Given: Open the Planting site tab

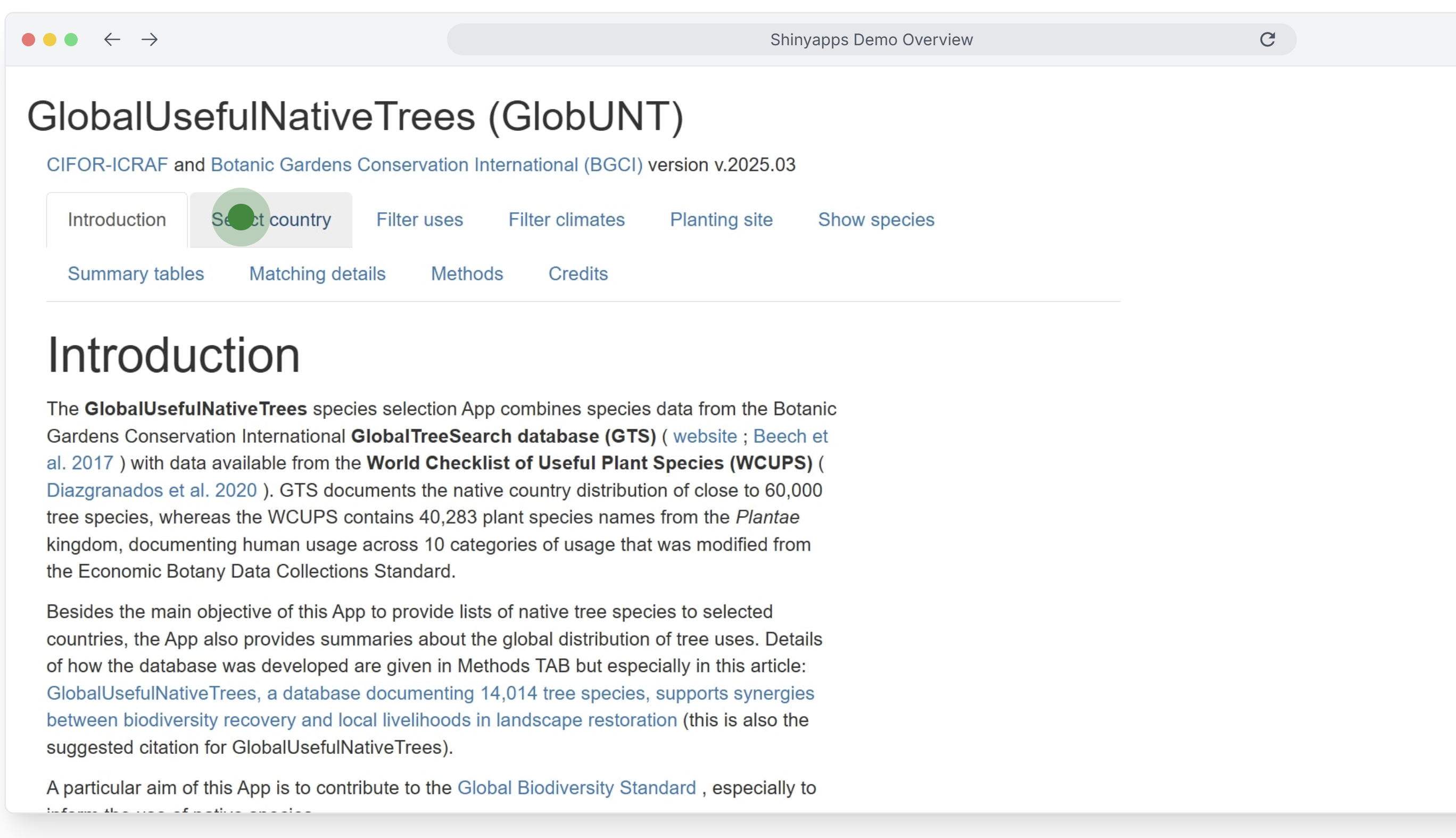Looking at the screenshot, I should pos(721,220).
